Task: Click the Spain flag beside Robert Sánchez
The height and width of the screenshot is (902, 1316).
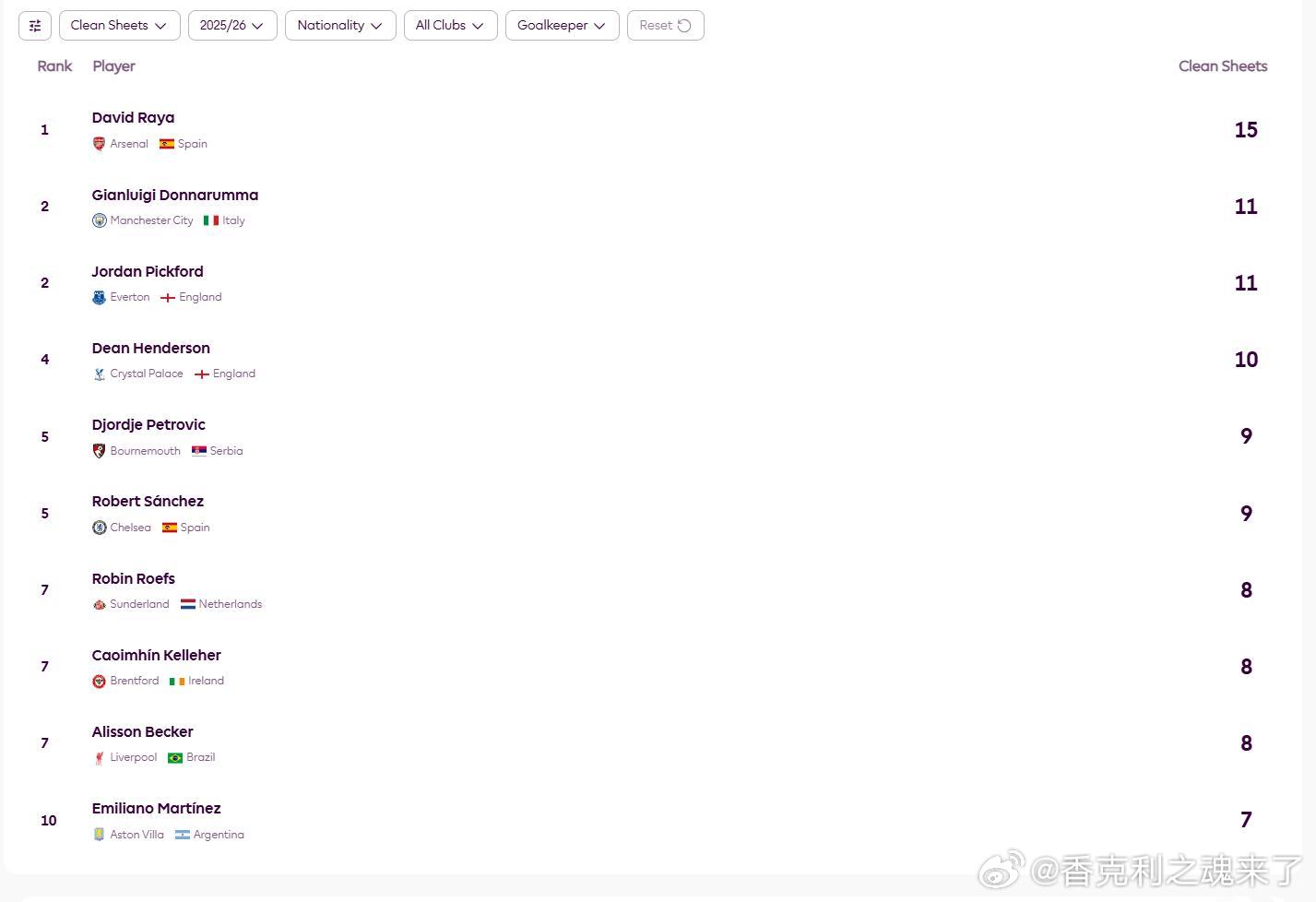Action: click(170, 528)
